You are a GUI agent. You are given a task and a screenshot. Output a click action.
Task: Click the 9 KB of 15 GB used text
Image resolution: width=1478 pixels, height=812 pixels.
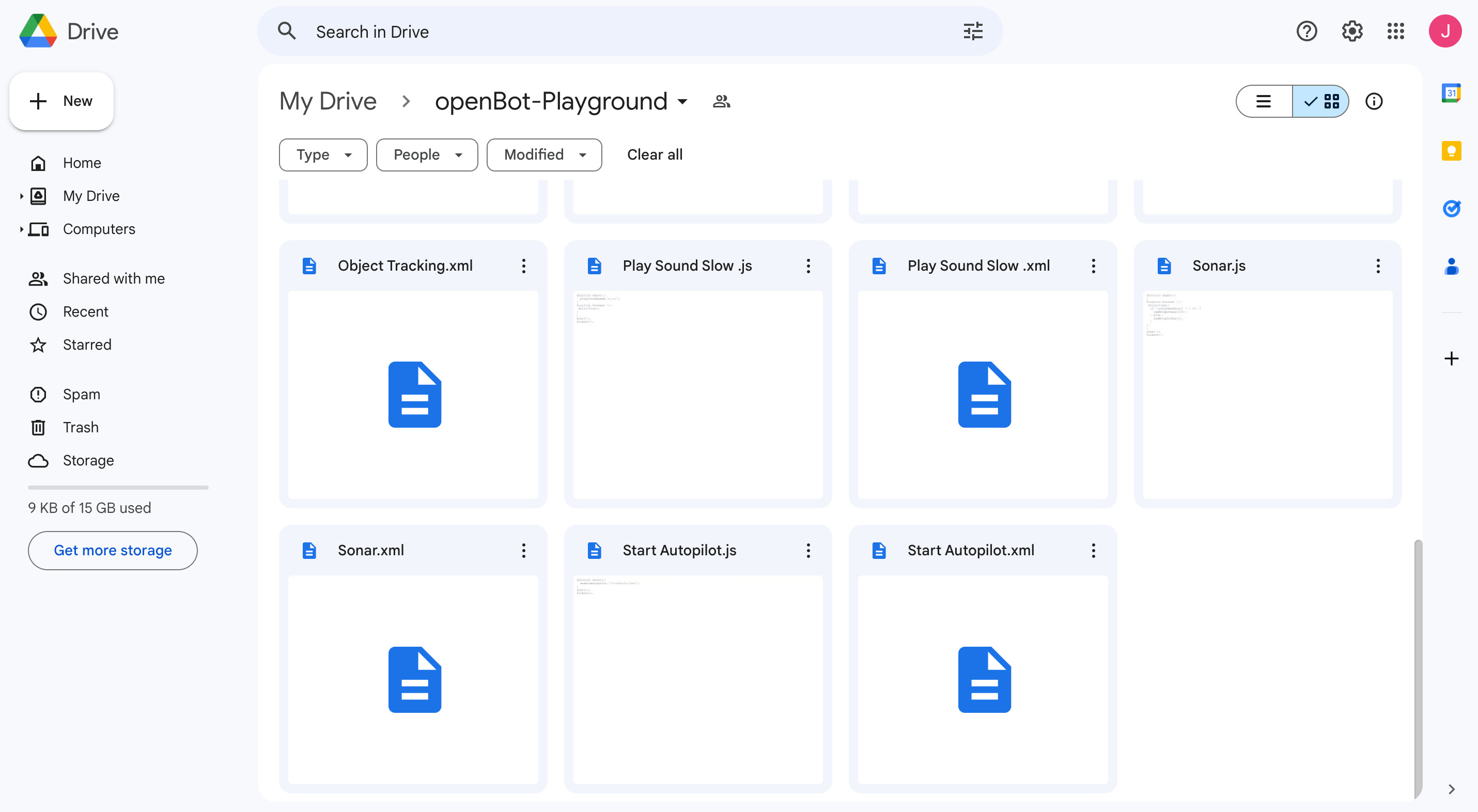point(89,508)
